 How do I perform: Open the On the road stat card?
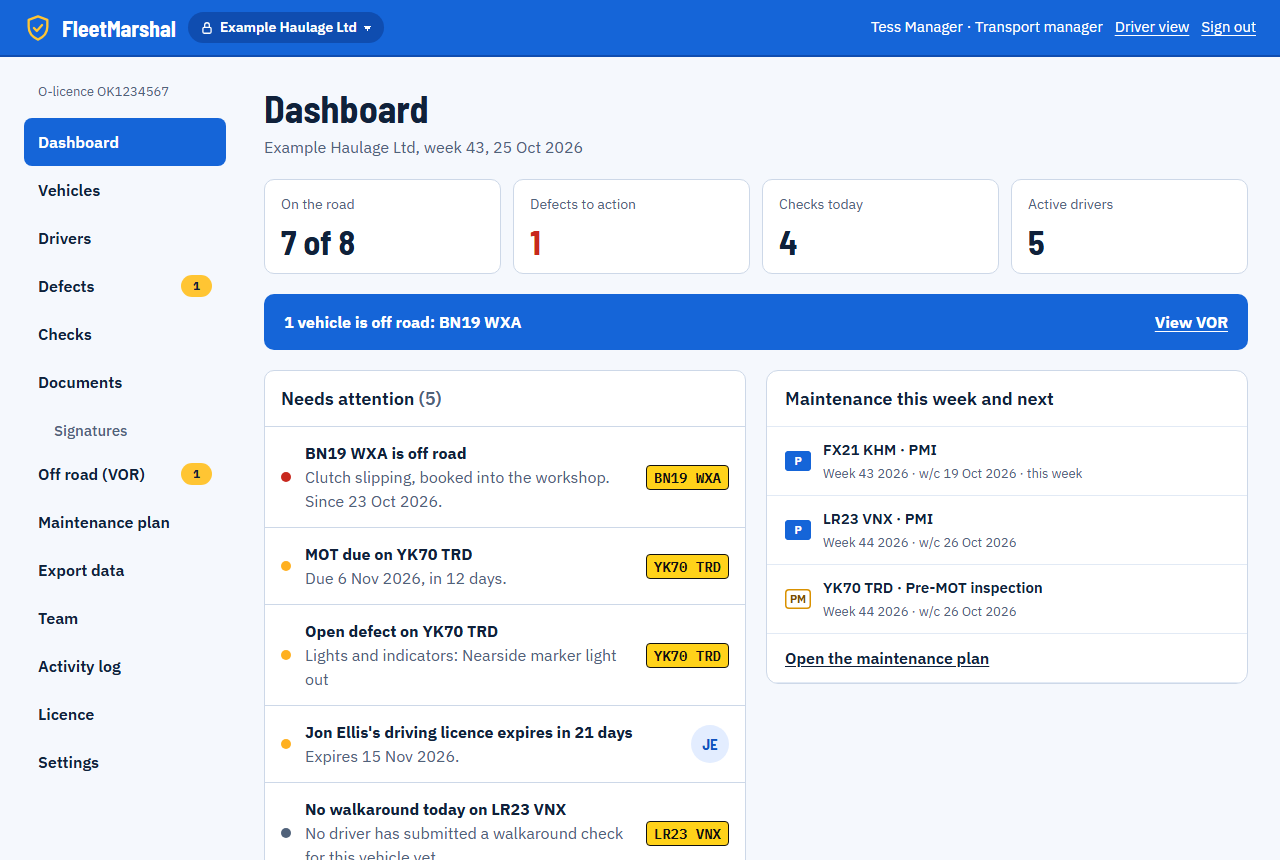[x=382, y=226]
